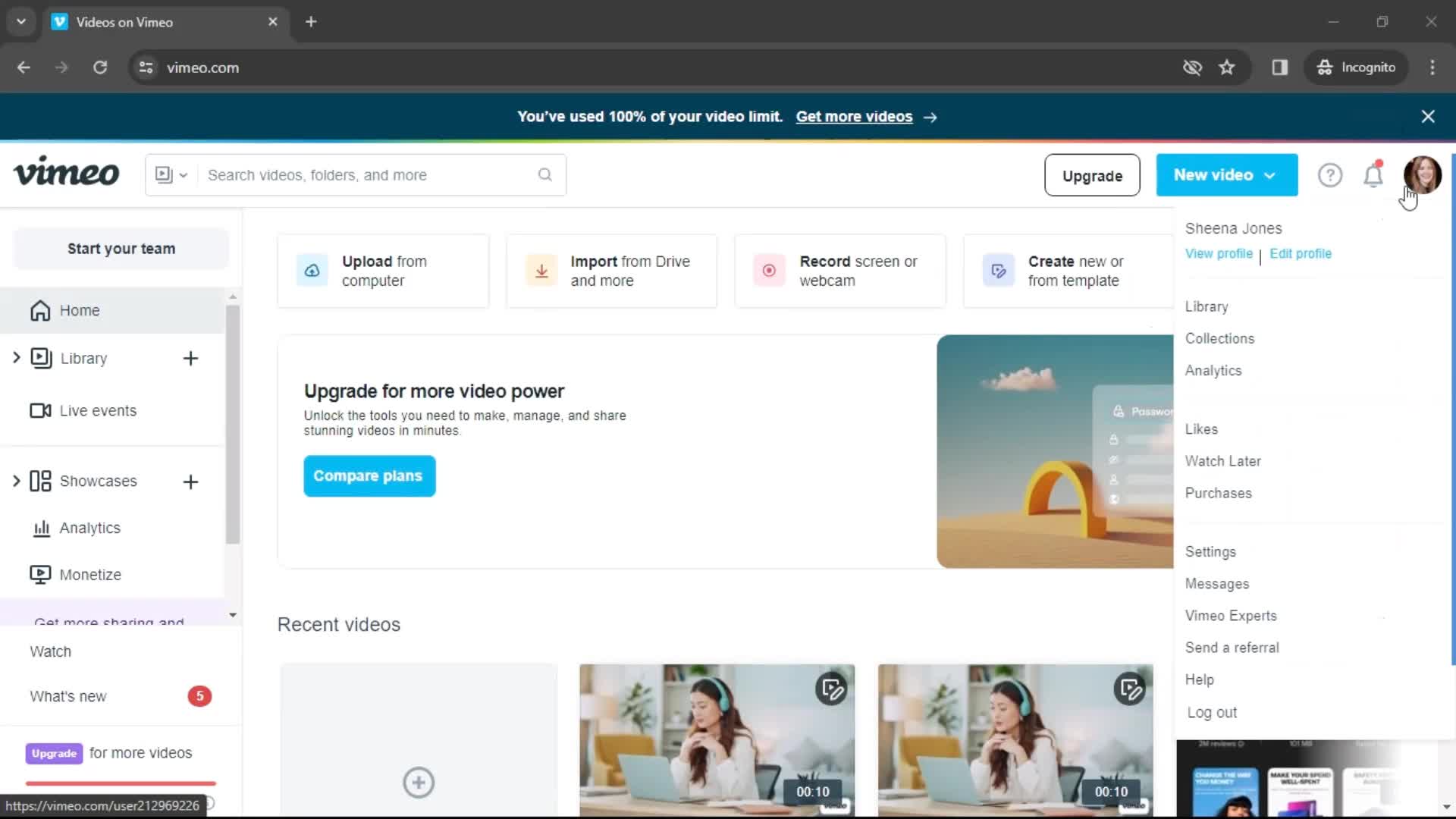This screenshot has width=1456, height=819.
Task: Open Collections in the profile menu
Action: [x=1219, y=339]
